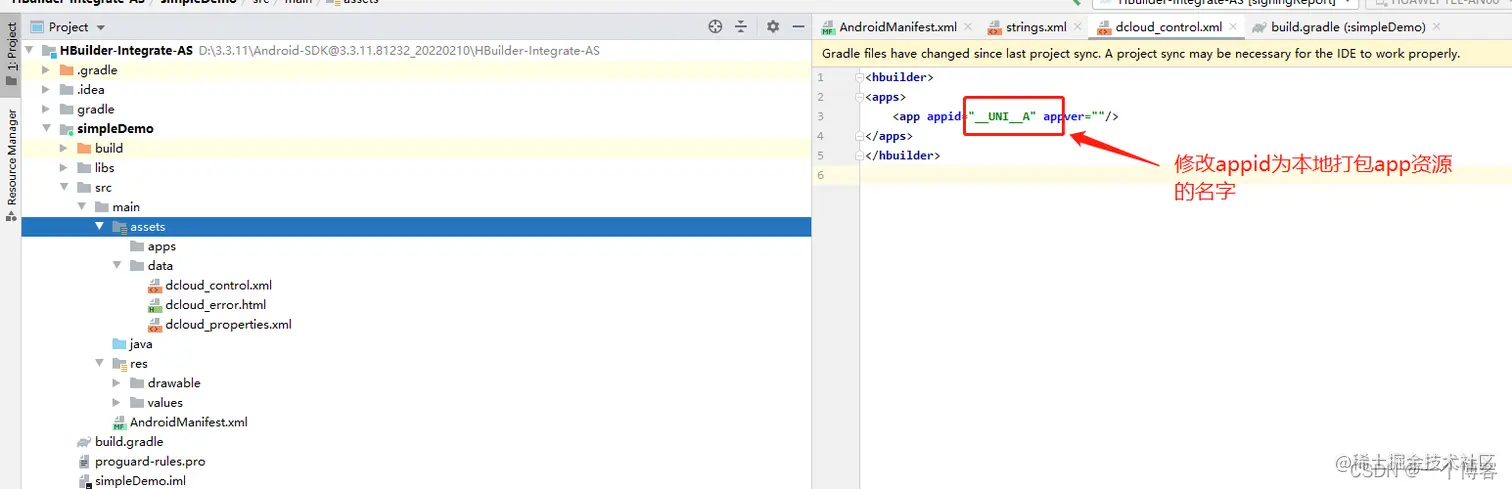Collapse the selected assets folder arrow

coord(99,227)
